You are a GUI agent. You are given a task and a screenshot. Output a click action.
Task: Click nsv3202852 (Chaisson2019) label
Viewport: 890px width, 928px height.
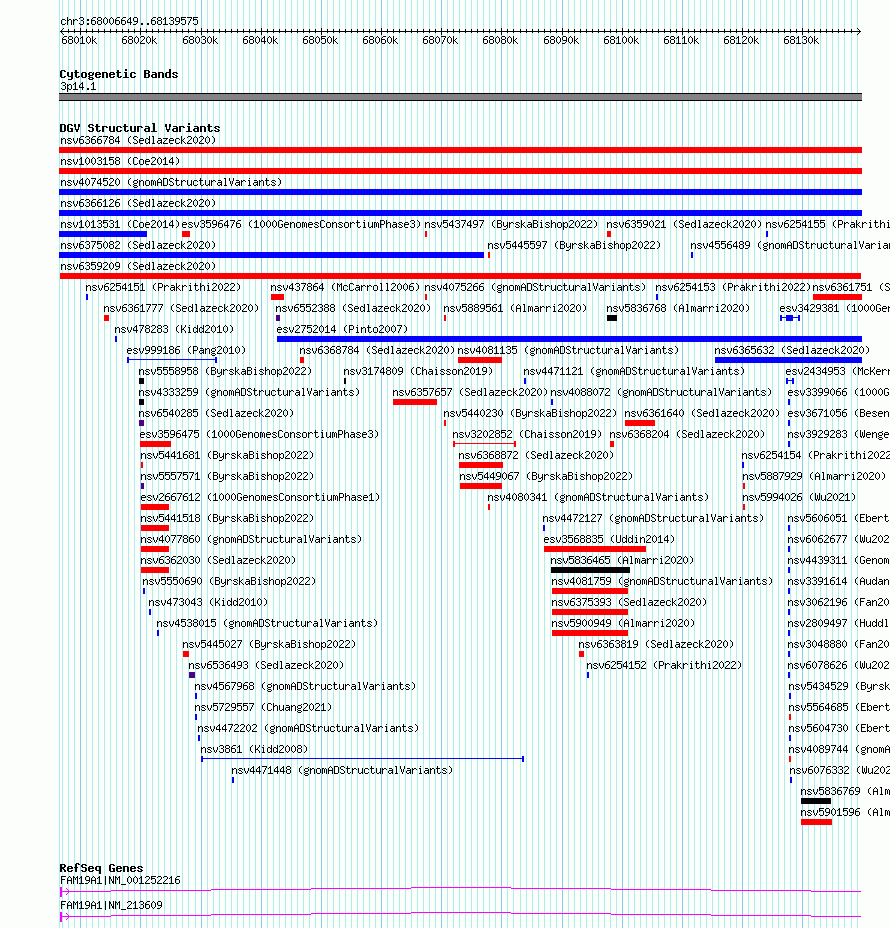[527, 434]
